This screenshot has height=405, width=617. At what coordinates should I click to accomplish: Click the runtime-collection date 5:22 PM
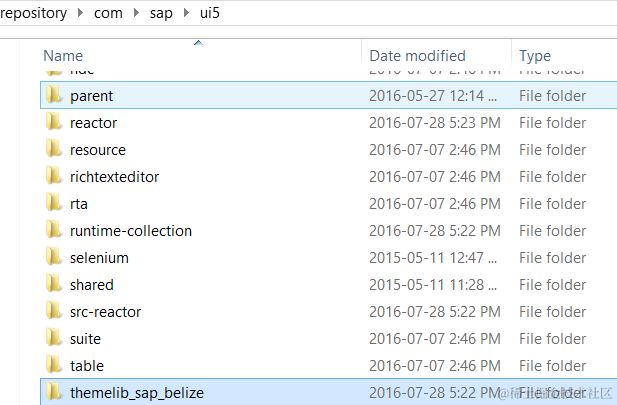435,231
